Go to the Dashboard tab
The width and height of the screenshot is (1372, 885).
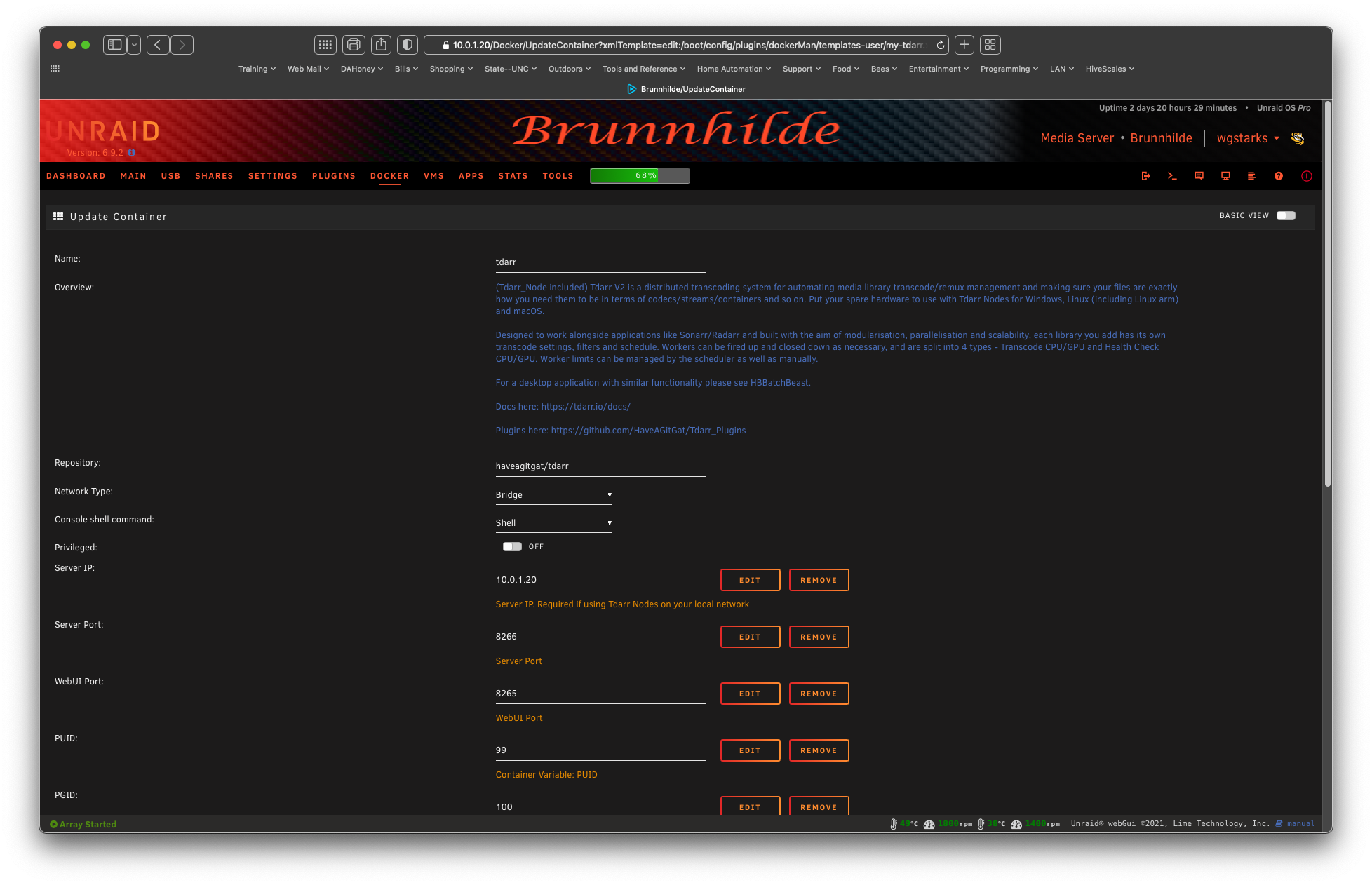pos(76,176)
